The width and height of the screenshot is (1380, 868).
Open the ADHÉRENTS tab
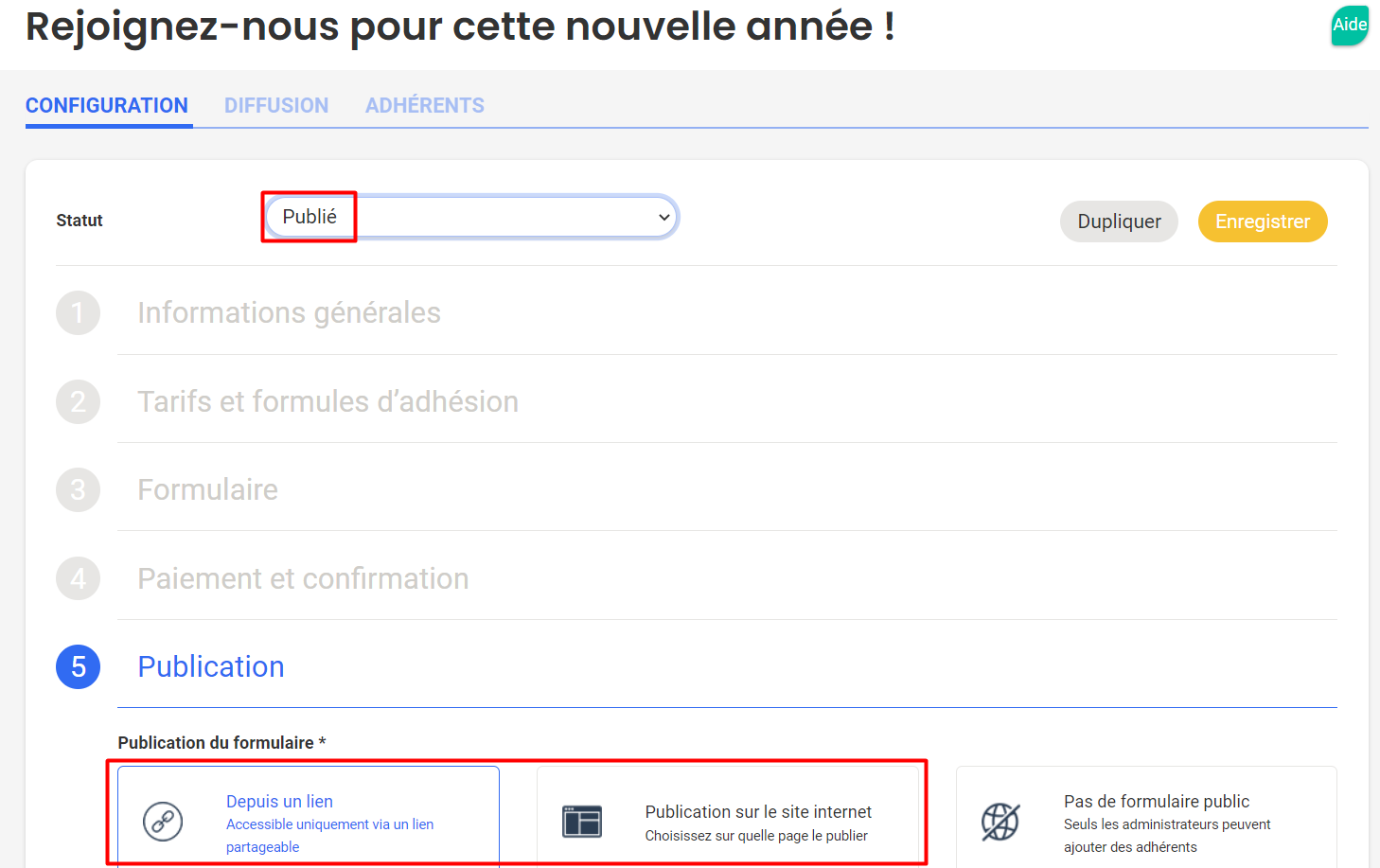[425, 105]
